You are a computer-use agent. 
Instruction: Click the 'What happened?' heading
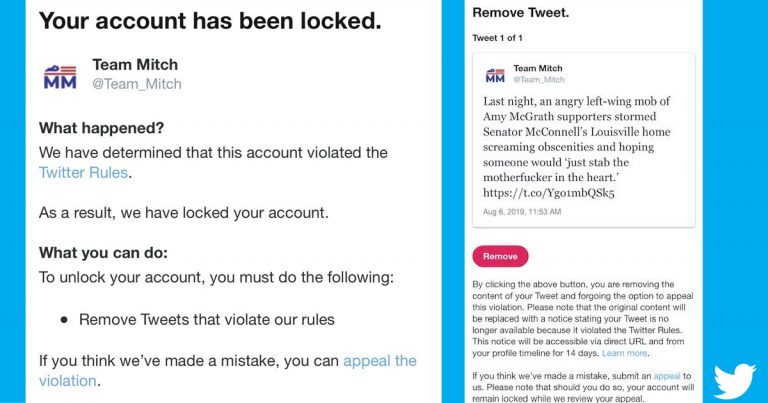tap(101, 128)
